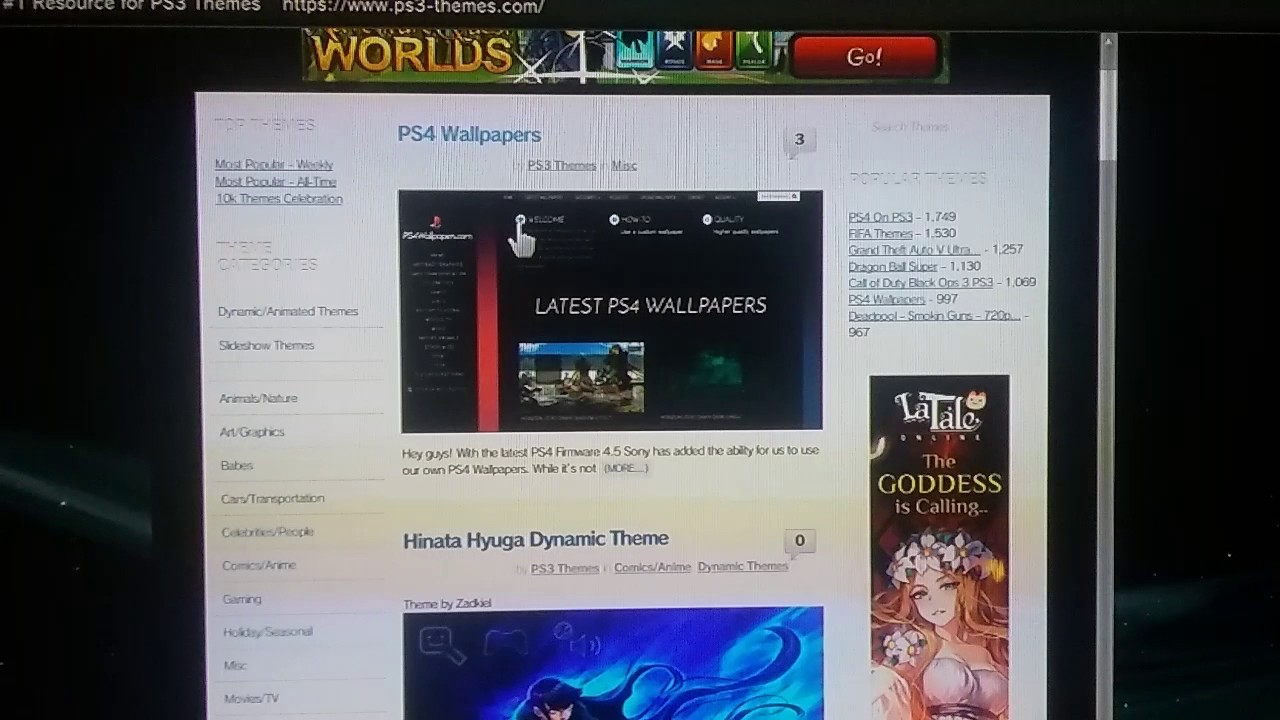The width and height of the screenshot is (1280, 720).
Task: Click the scrollbar up arrow
Action: coord(1107,42)
